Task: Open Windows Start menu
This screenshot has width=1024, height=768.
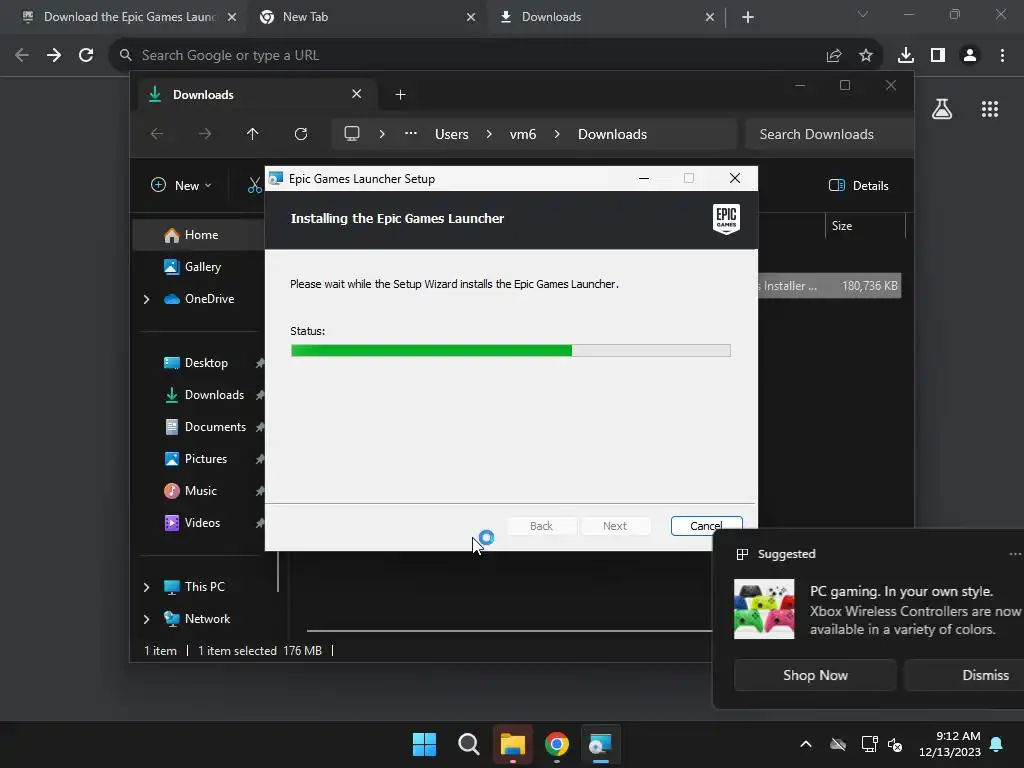Action: pos(424,744)
